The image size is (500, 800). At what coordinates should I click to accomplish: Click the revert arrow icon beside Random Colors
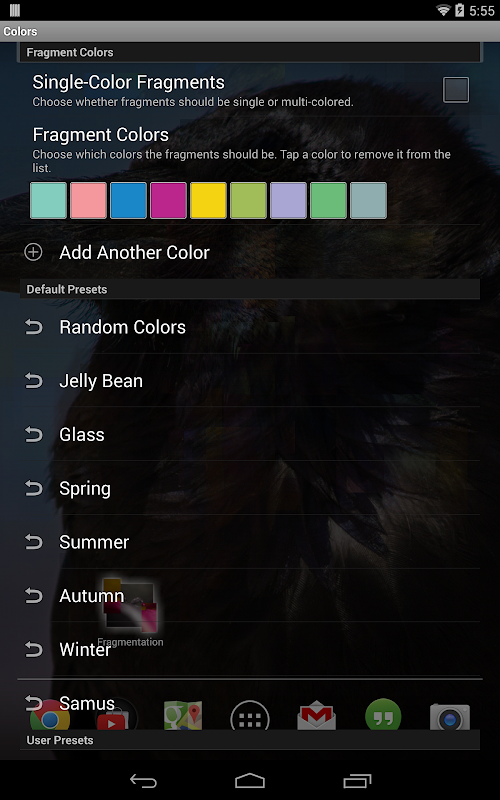coord(34,327)
